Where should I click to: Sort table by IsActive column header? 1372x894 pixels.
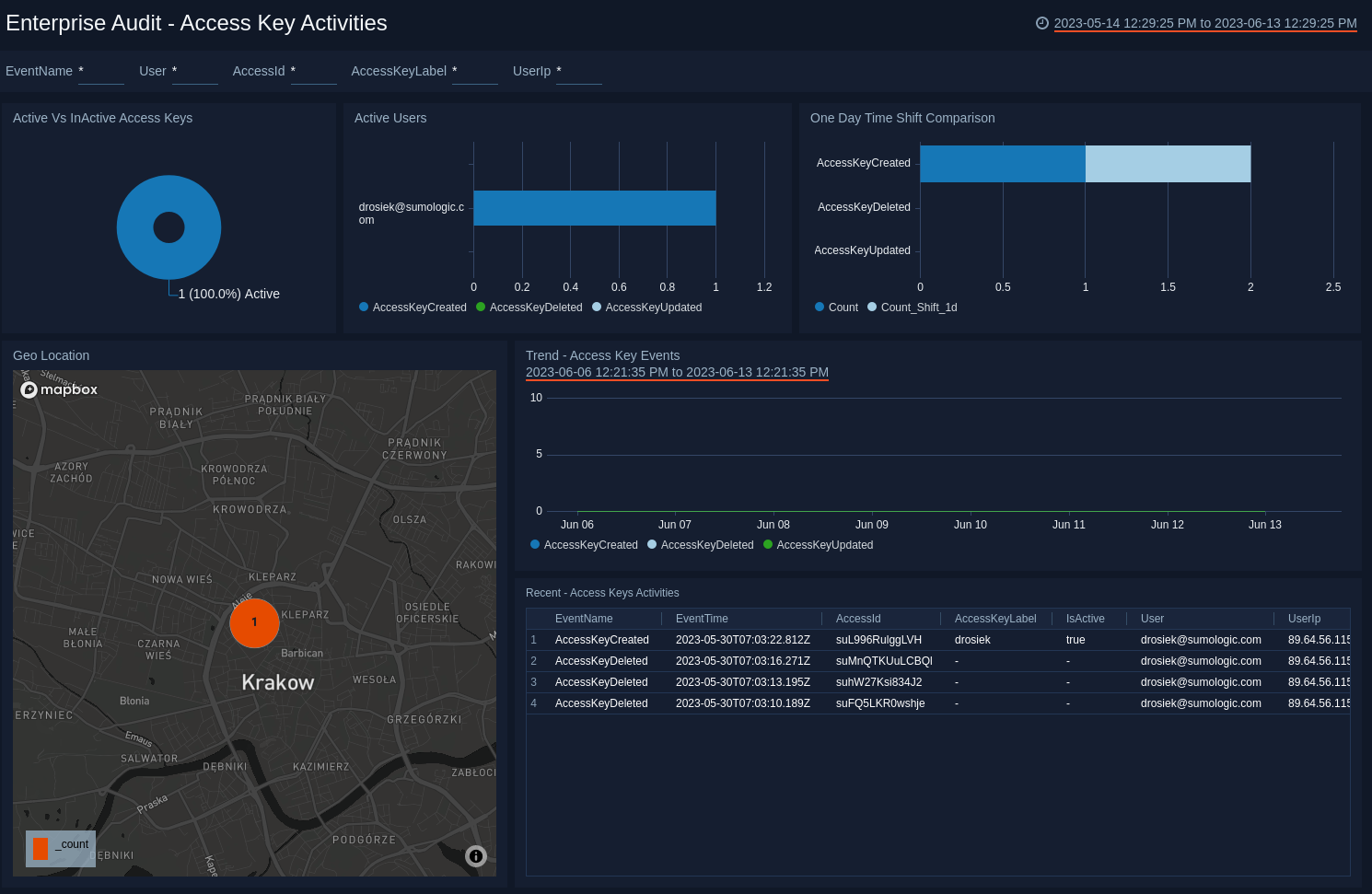(1085, 619)
